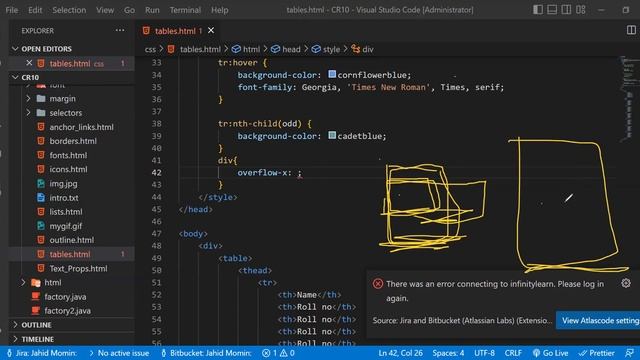Change CRLF end of line sequence

pos(513,353)
